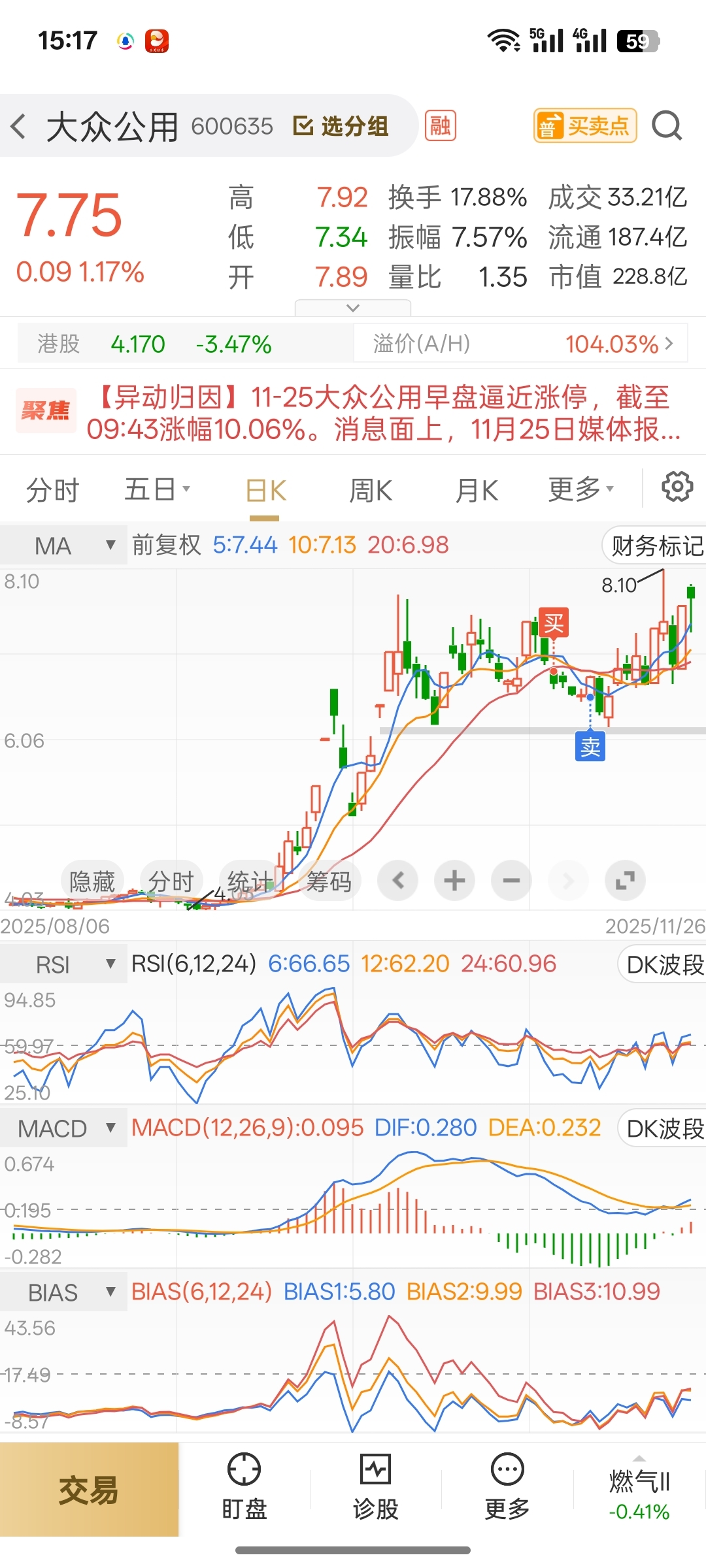Viewport: 706px width, 1568px height.
Task: Tap the 分时 overlay button on chart
Action: pos(171,881)
